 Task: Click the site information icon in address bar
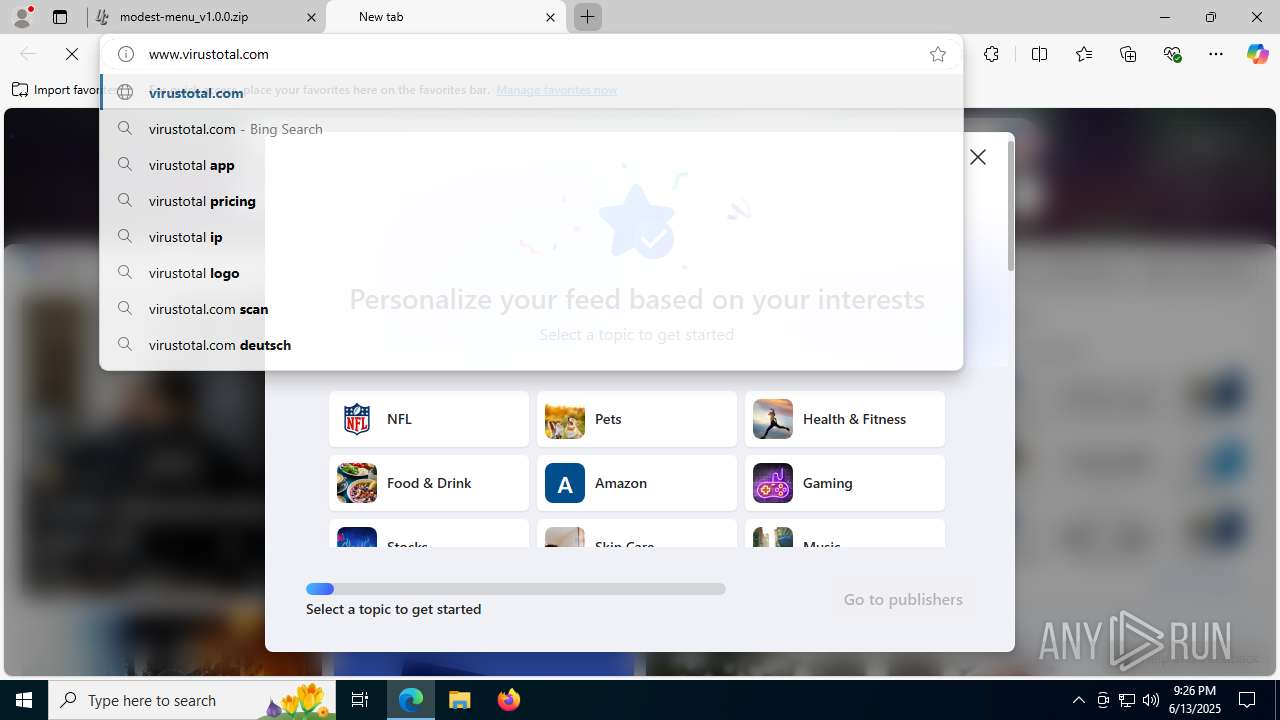(x=126, y=54)
